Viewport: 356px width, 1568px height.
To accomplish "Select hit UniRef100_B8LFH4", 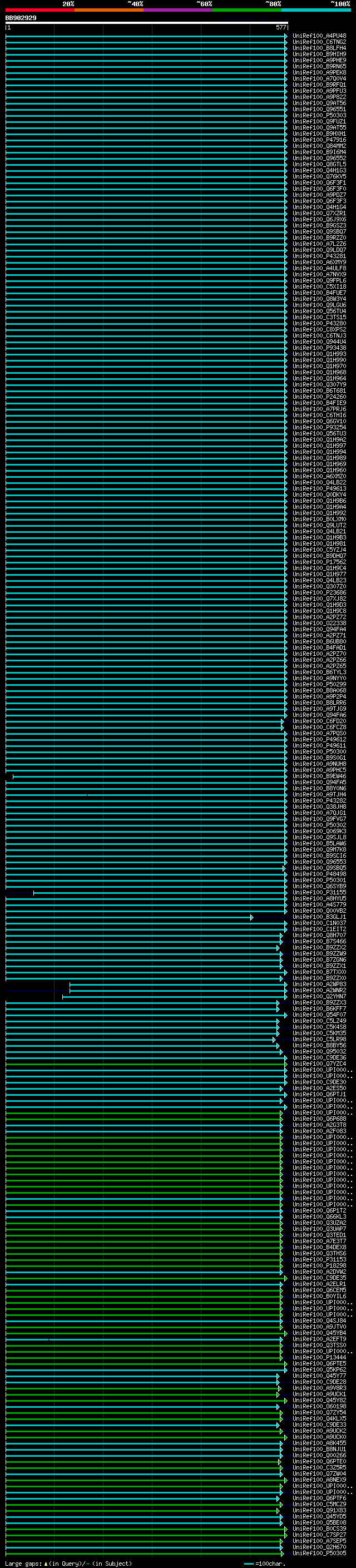I will pyautogui.click(x=319, y=48).
